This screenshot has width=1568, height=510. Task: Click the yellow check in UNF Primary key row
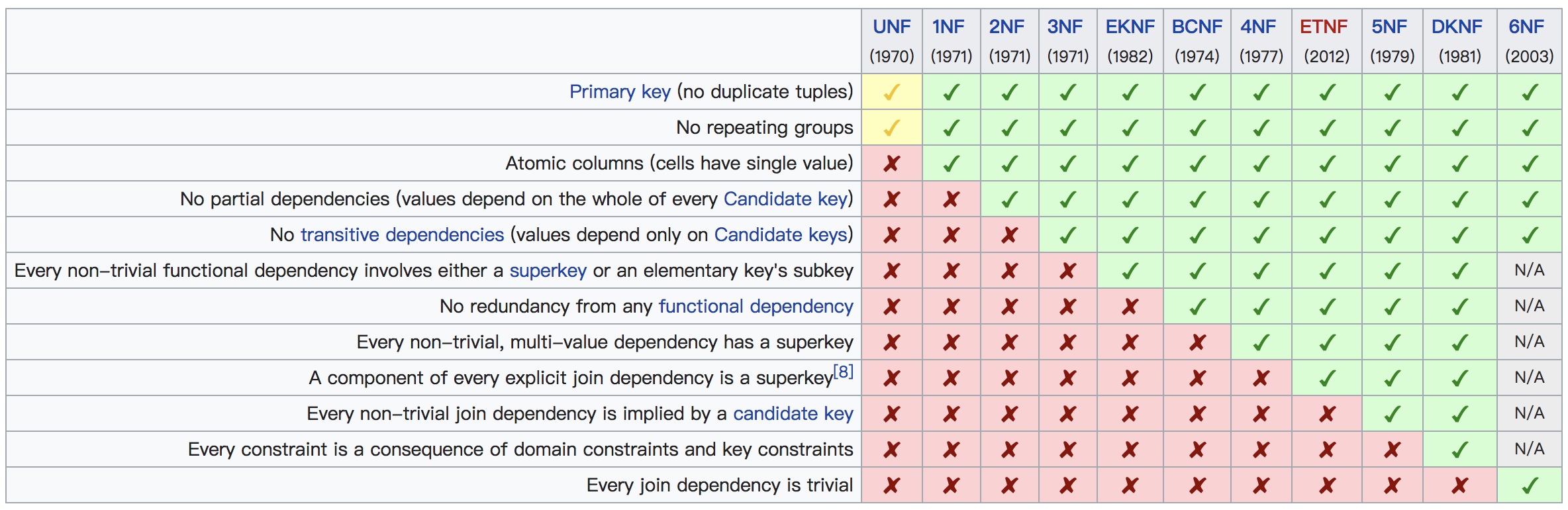point(891,92)
